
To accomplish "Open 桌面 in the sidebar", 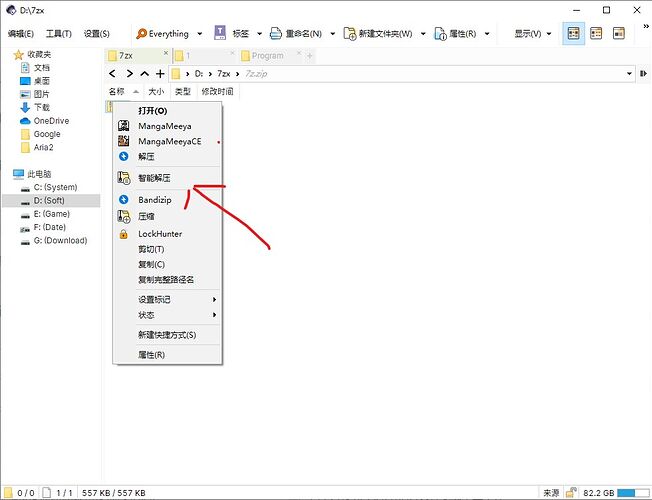I will pyautogui.click(x=35, y=81).
